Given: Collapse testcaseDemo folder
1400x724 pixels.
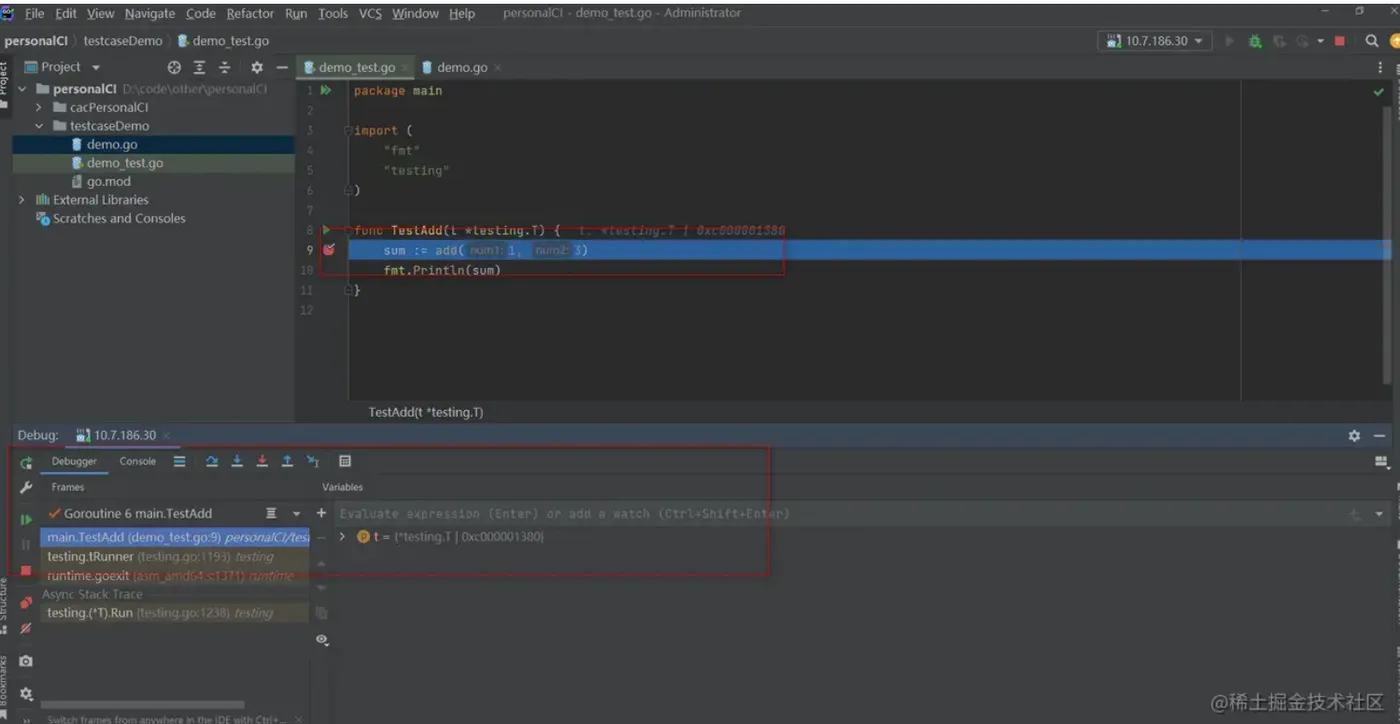Looking at the screenshot, I should click(38, 126).
